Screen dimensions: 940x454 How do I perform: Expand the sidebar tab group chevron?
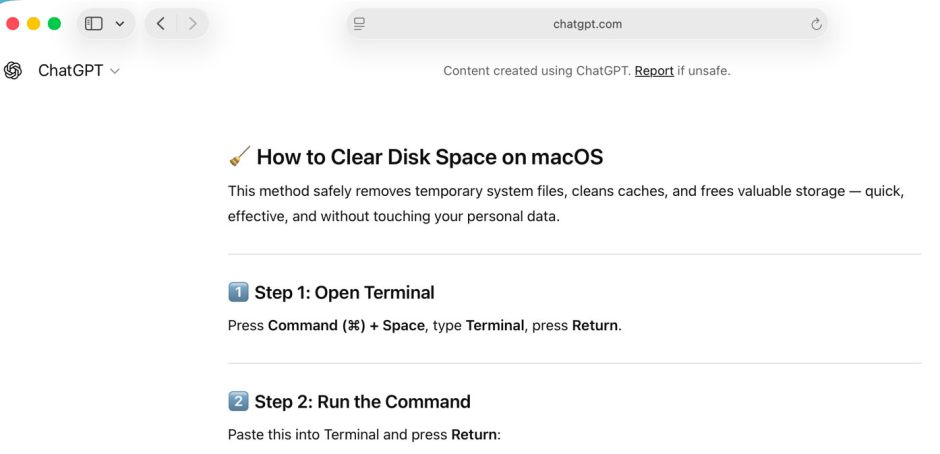tap(120, 24)
